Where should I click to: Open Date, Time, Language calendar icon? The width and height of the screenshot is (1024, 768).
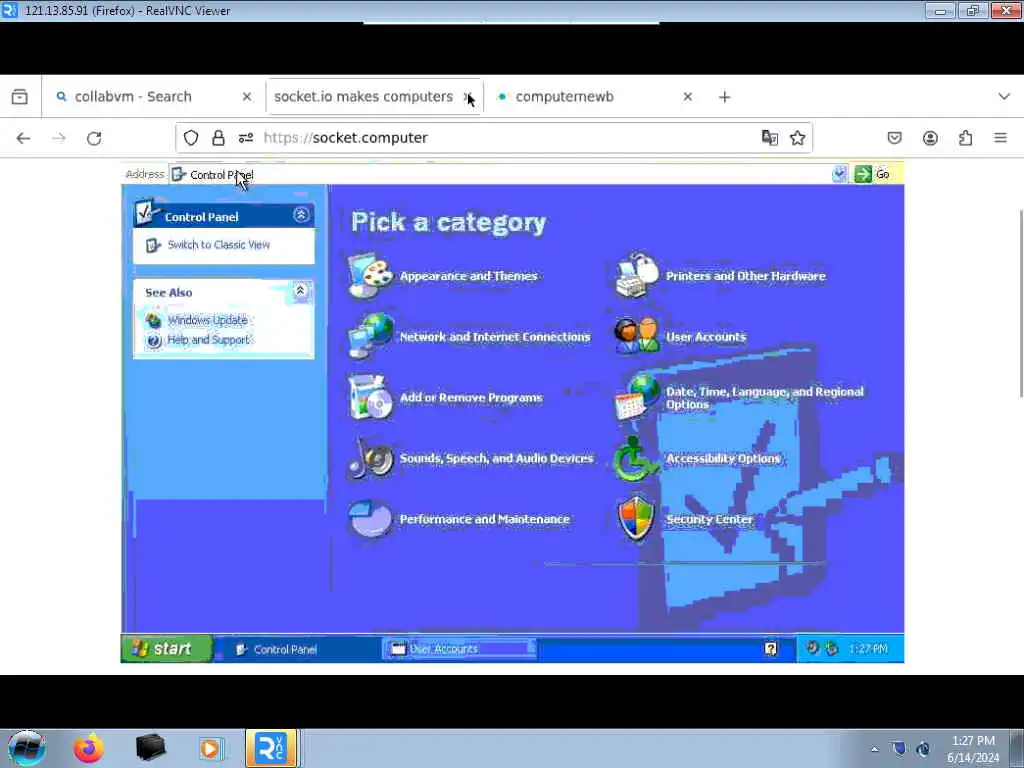tap(637, 397)
